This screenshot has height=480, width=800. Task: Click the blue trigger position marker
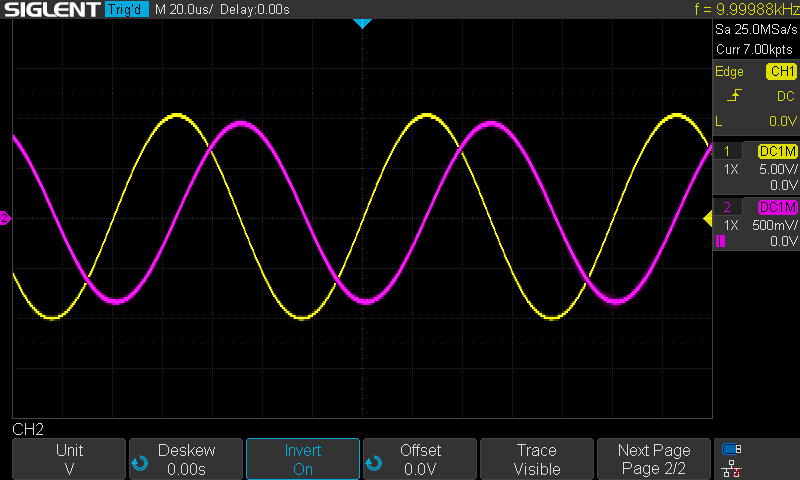pyautogui.click(x=362, y=23)
